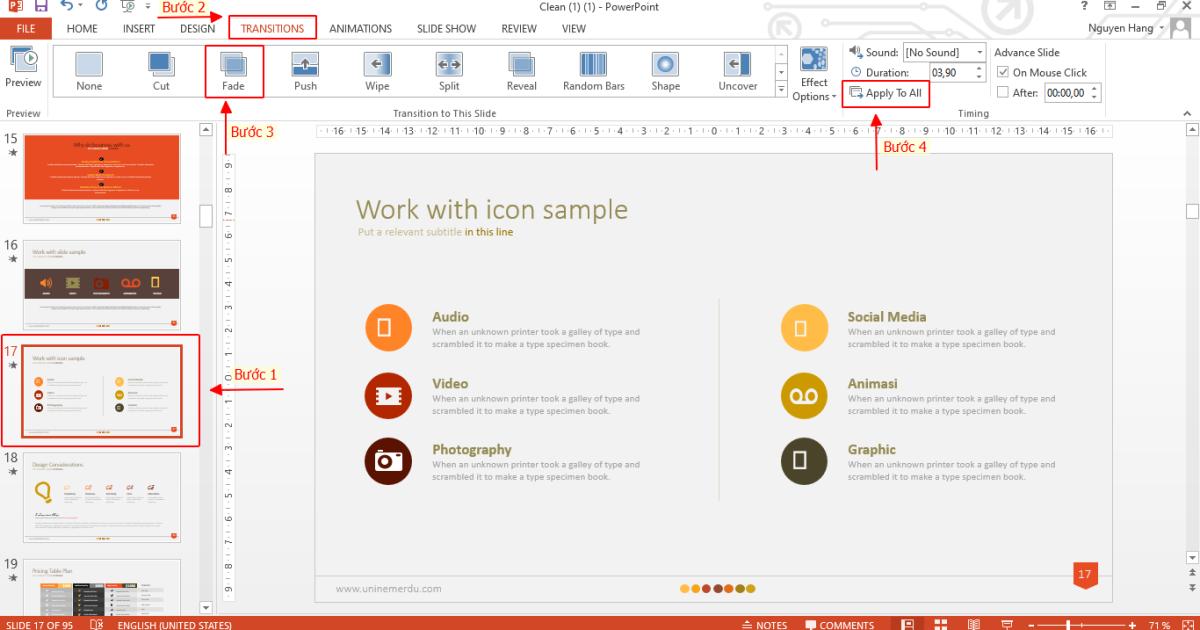Screen dimensions: 1200x630
Task: Apply the Push transition
Action: pos(305,70)
